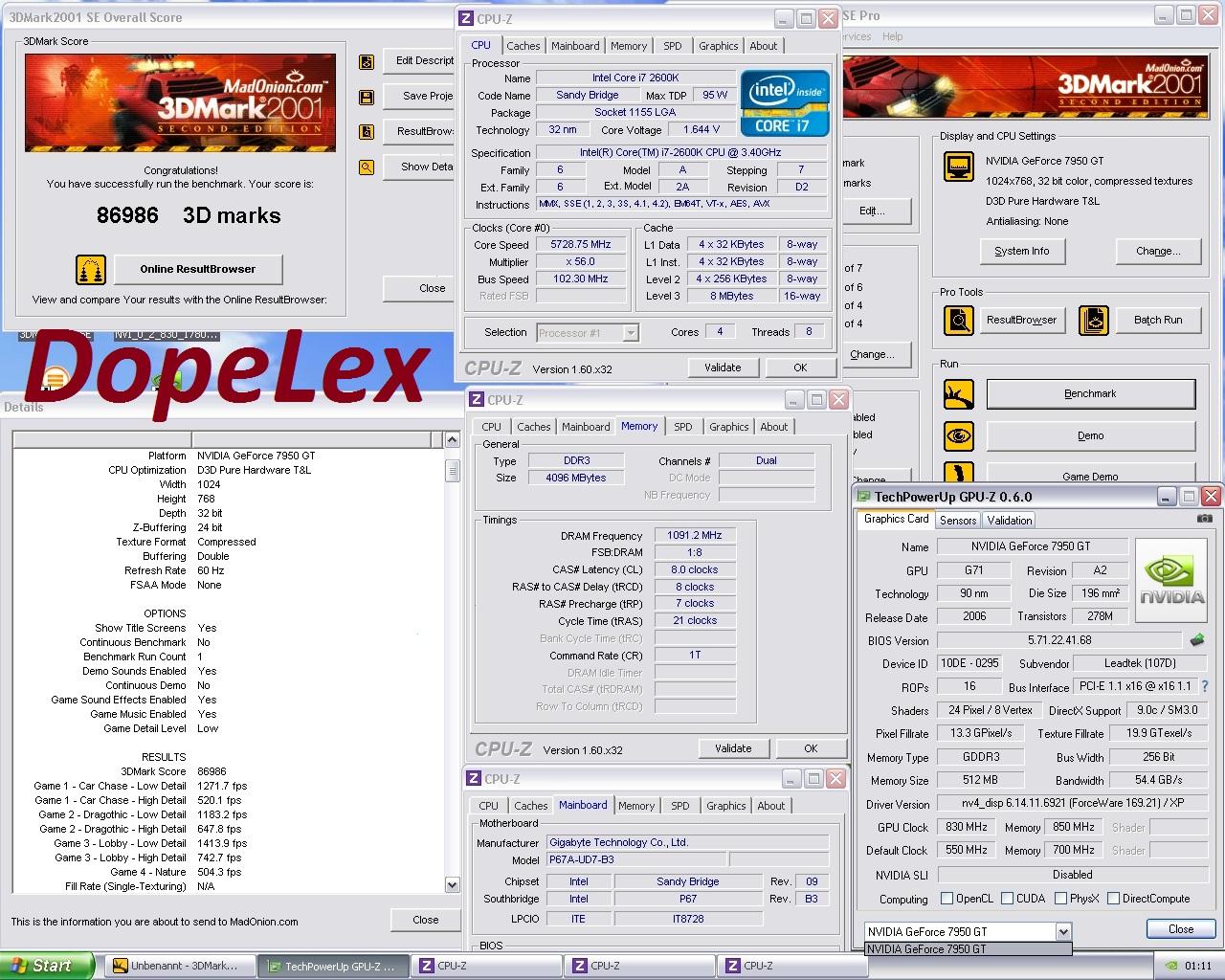Open the SPD tab in middle CPU-Z window
Screen dimensions: 1225x980
click(682, 427)
